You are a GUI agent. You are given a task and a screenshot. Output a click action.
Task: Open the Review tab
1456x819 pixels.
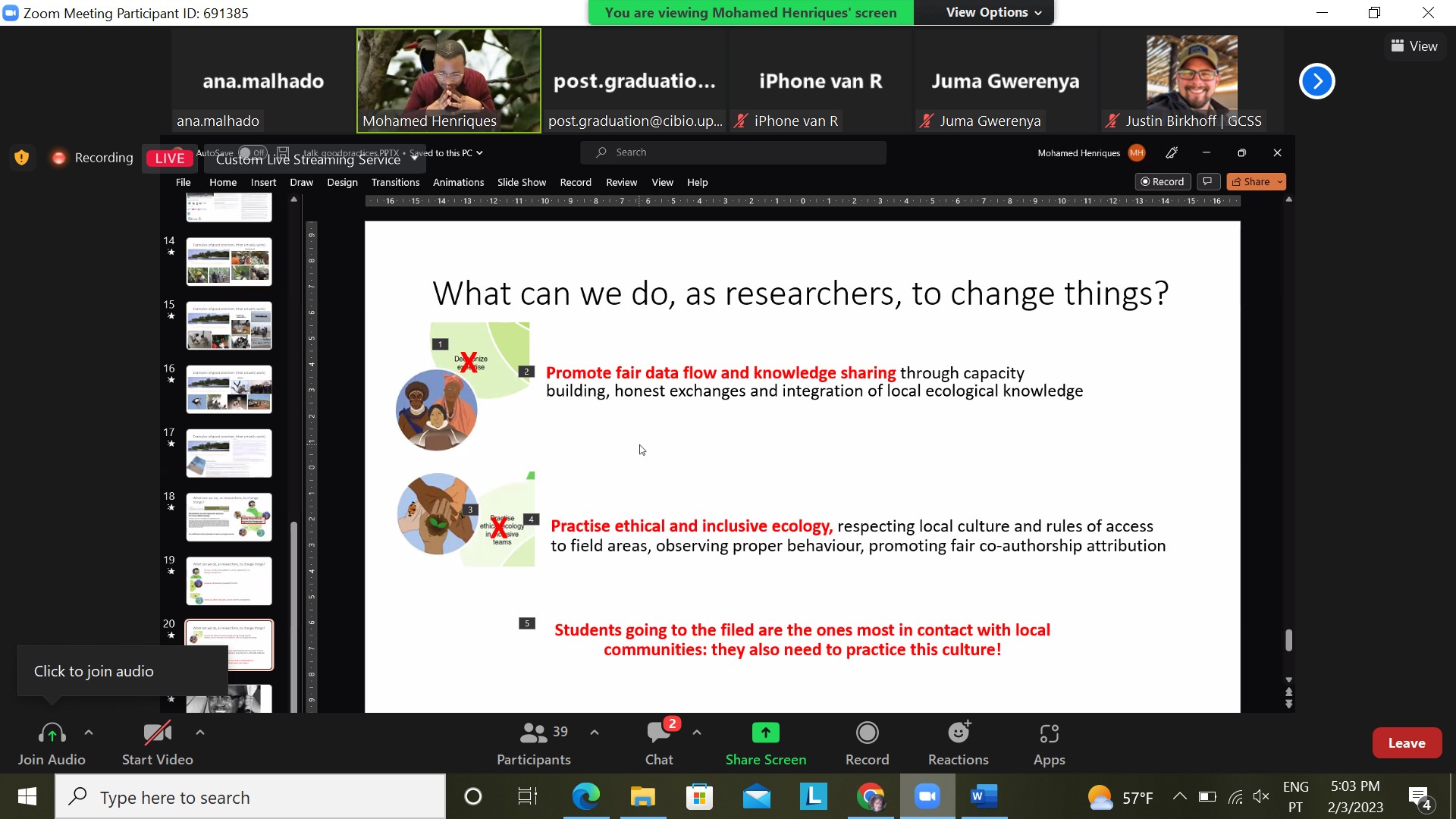[621, 182]
